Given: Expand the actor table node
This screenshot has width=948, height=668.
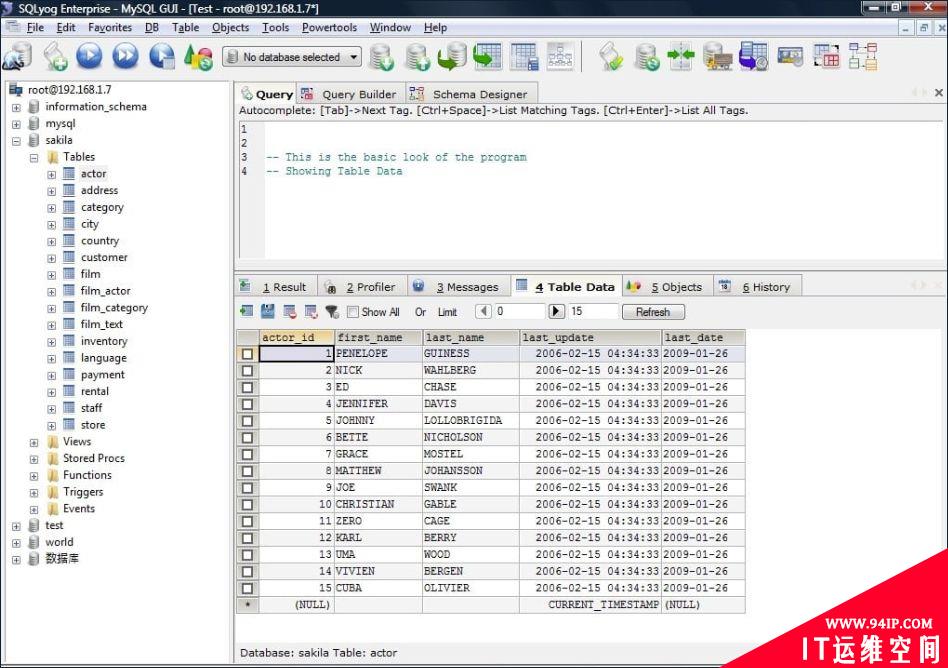Looking at the screenshot, I should pyautogui.click(x=51, y=175).
